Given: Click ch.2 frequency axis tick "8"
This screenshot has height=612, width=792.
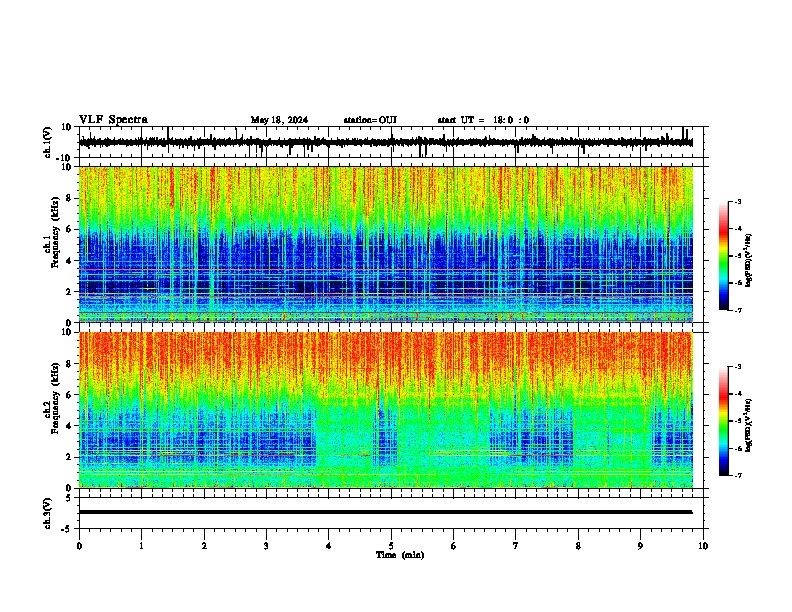Looking at the screenshot, I should coord(69,364).
